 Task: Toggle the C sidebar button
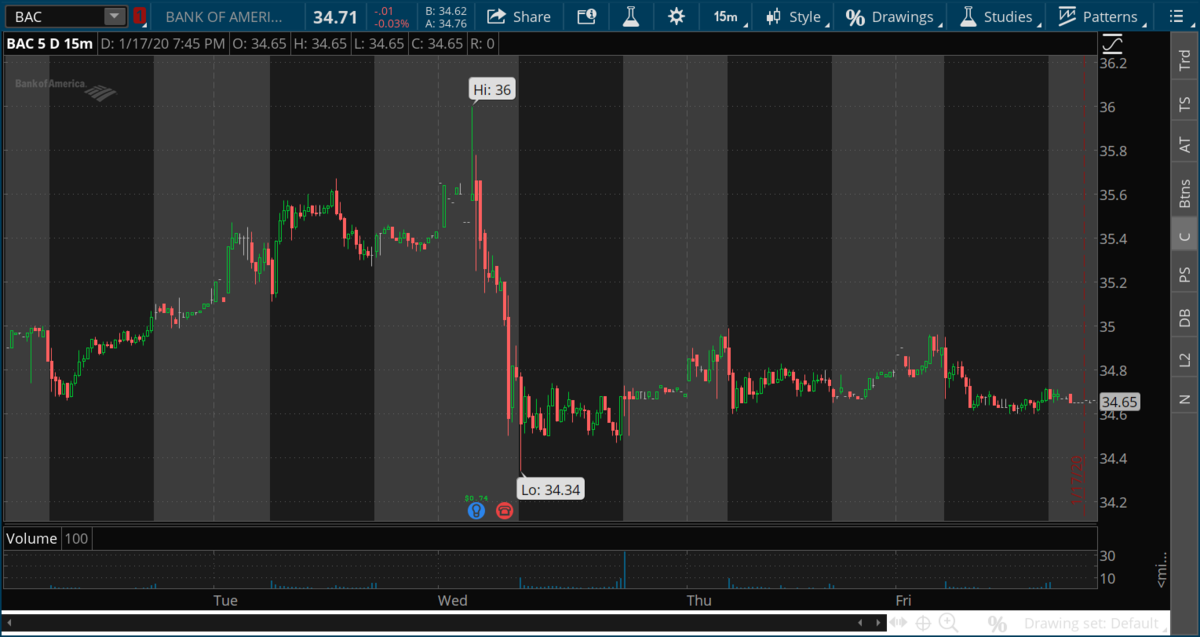[1185, 236]
